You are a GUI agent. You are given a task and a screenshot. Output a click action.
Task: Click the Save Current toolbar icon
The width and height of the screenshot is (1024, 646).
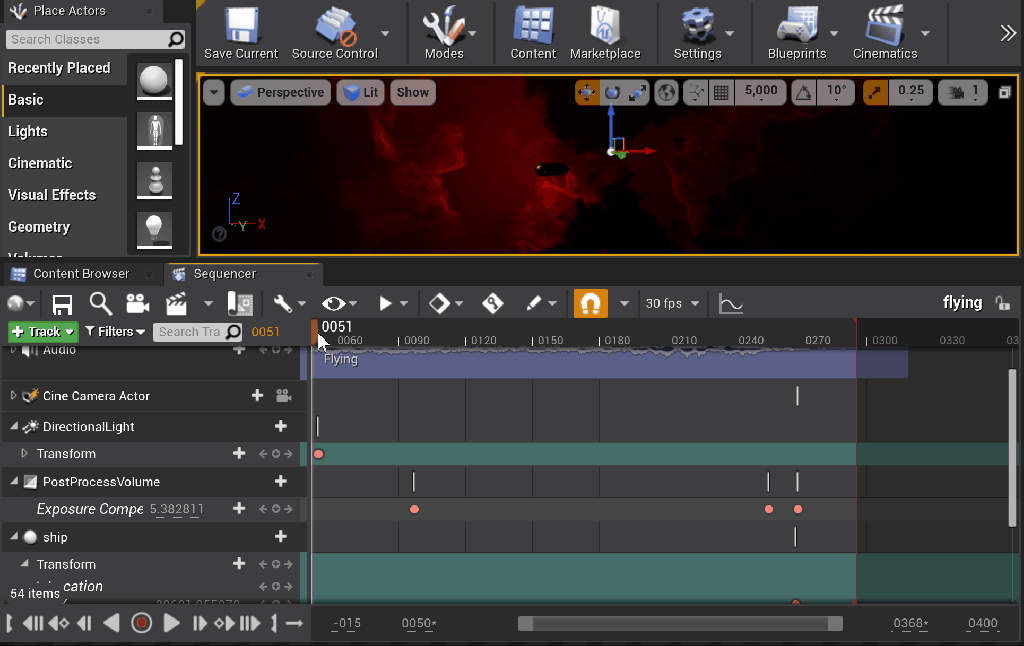[x=241, y=26]
